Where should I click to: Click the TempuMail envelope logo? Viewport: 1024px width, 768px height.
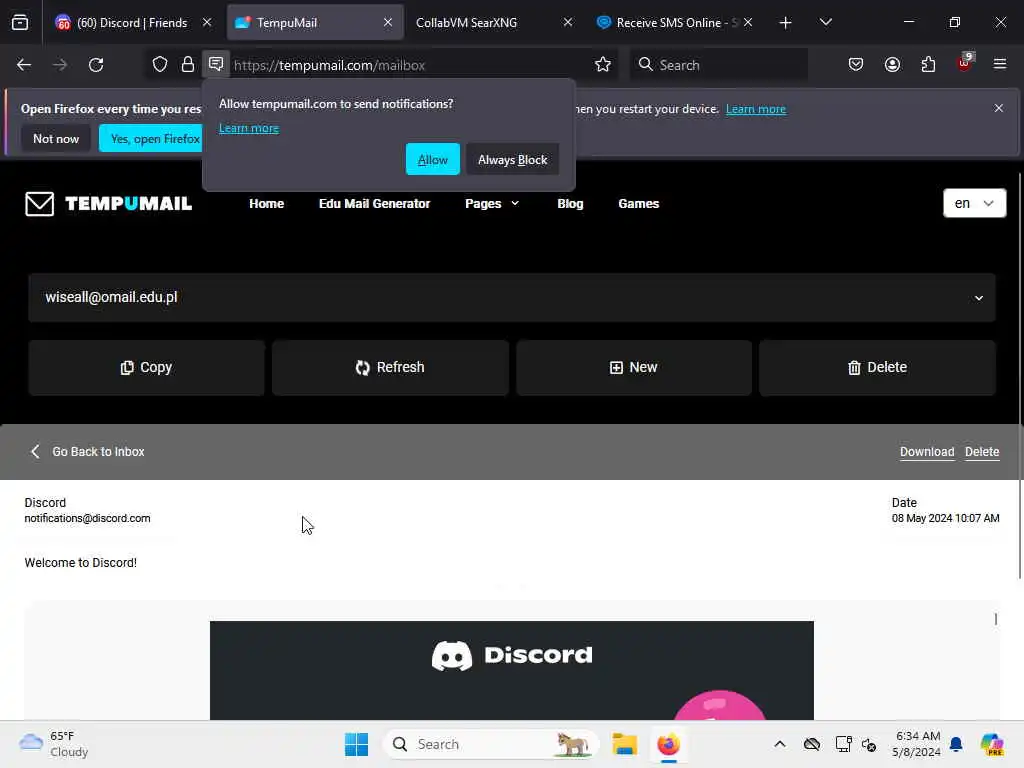(x=39, y=204)
